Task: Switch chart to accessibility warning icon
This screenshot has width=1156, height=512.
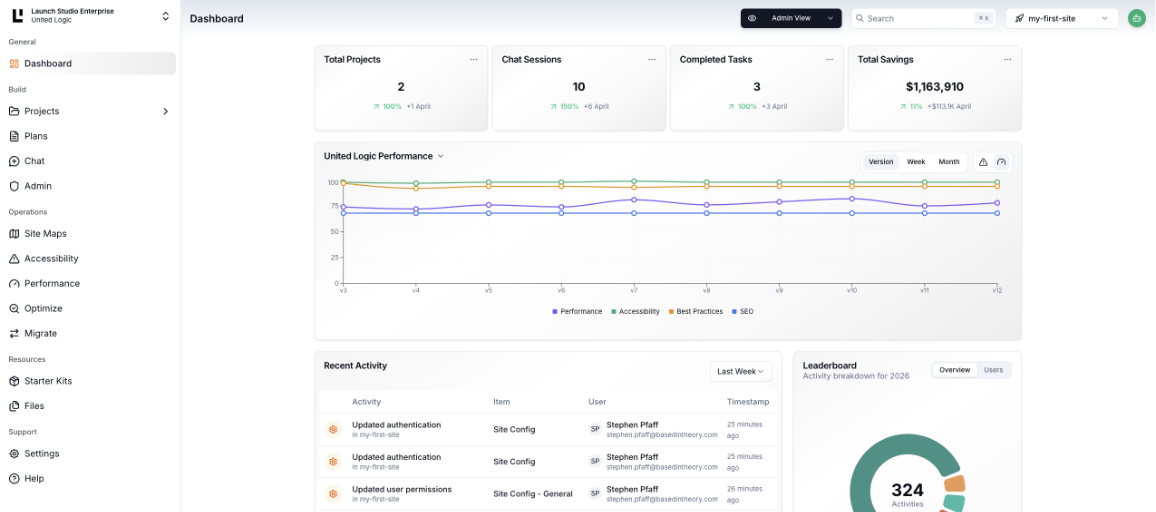Action: click(983, 162)
